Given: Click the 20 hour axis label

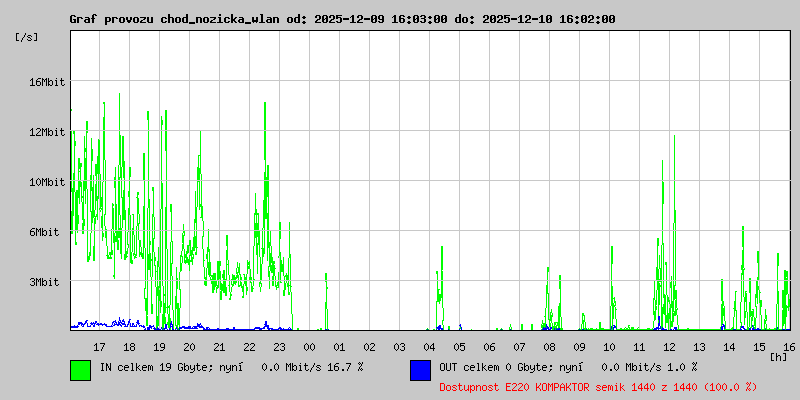Looking at the screenshot, I should (x=189, y=347).
